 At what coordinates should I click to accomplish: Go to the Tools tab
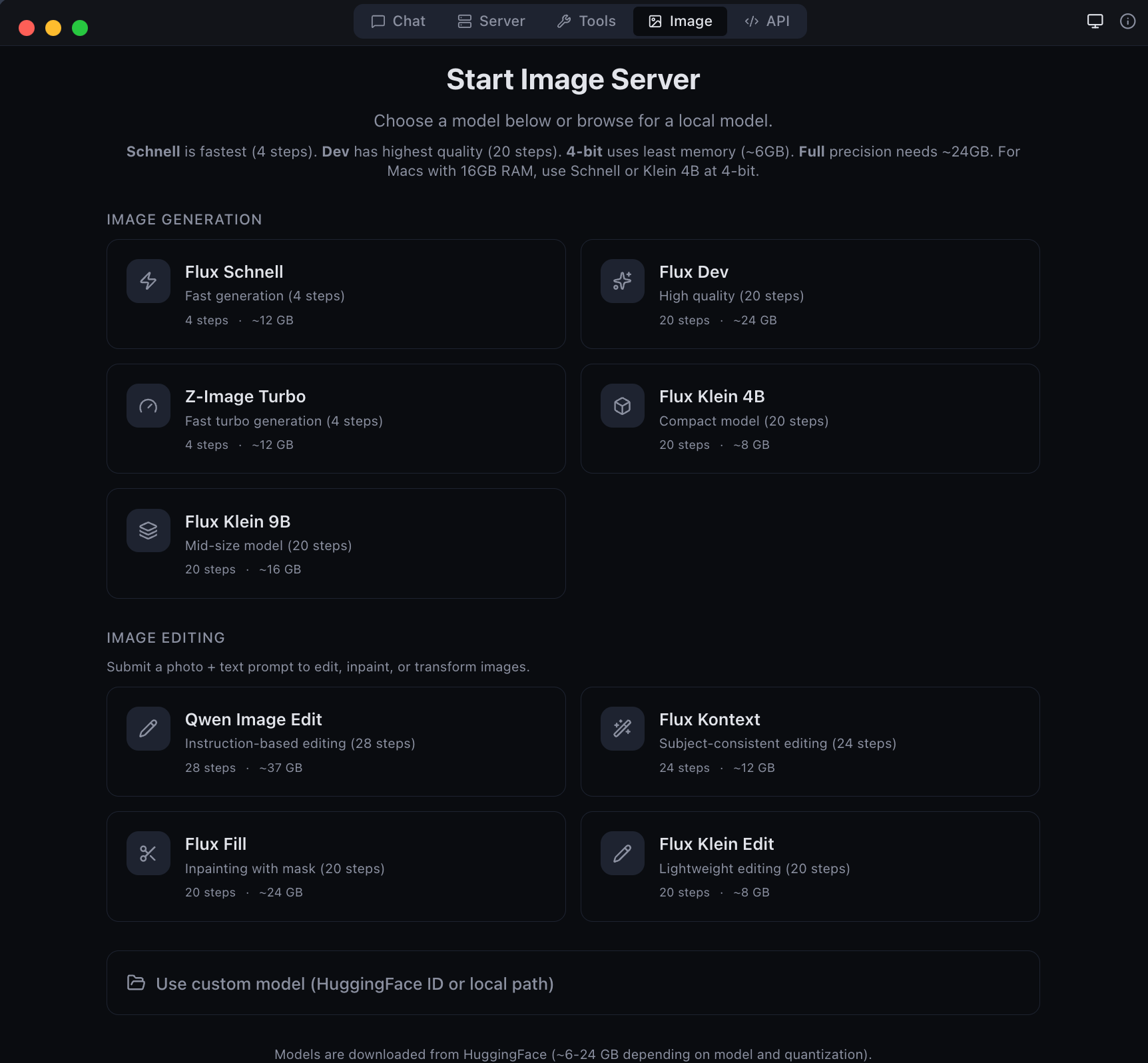click(587, 21)
